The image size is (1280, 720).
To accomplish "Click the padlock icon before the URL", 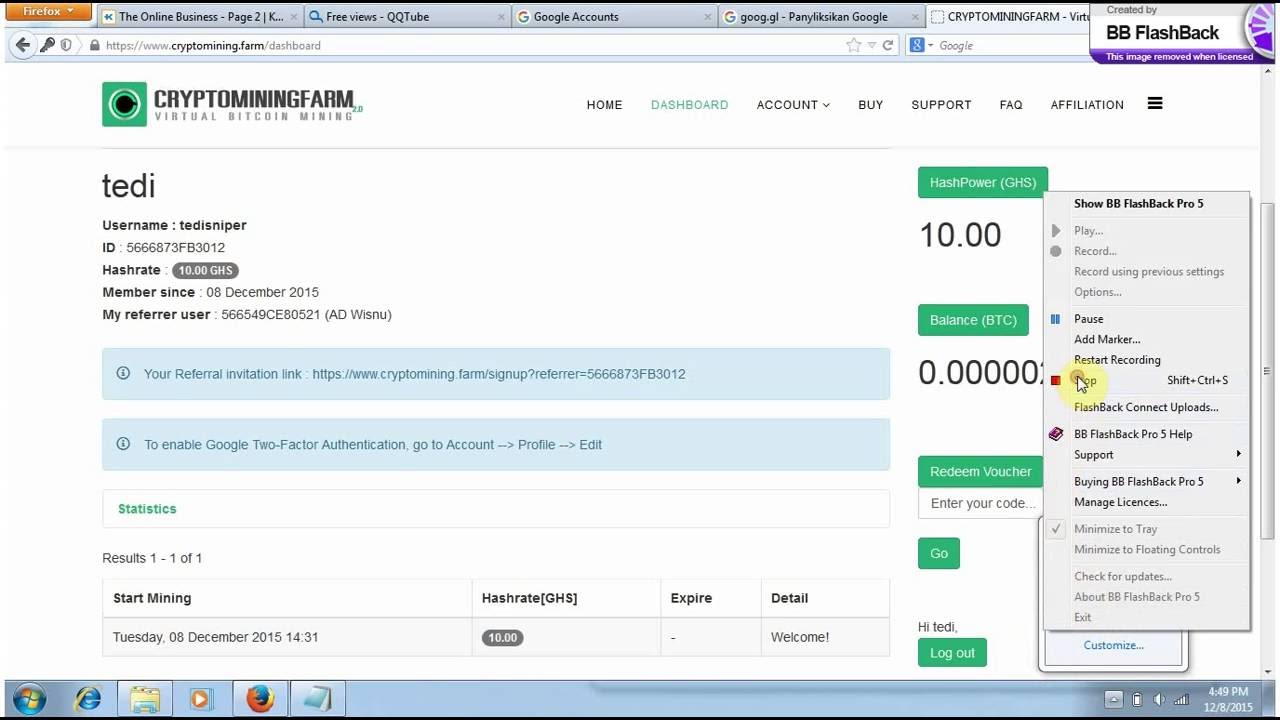I will (x=95, y=45).
